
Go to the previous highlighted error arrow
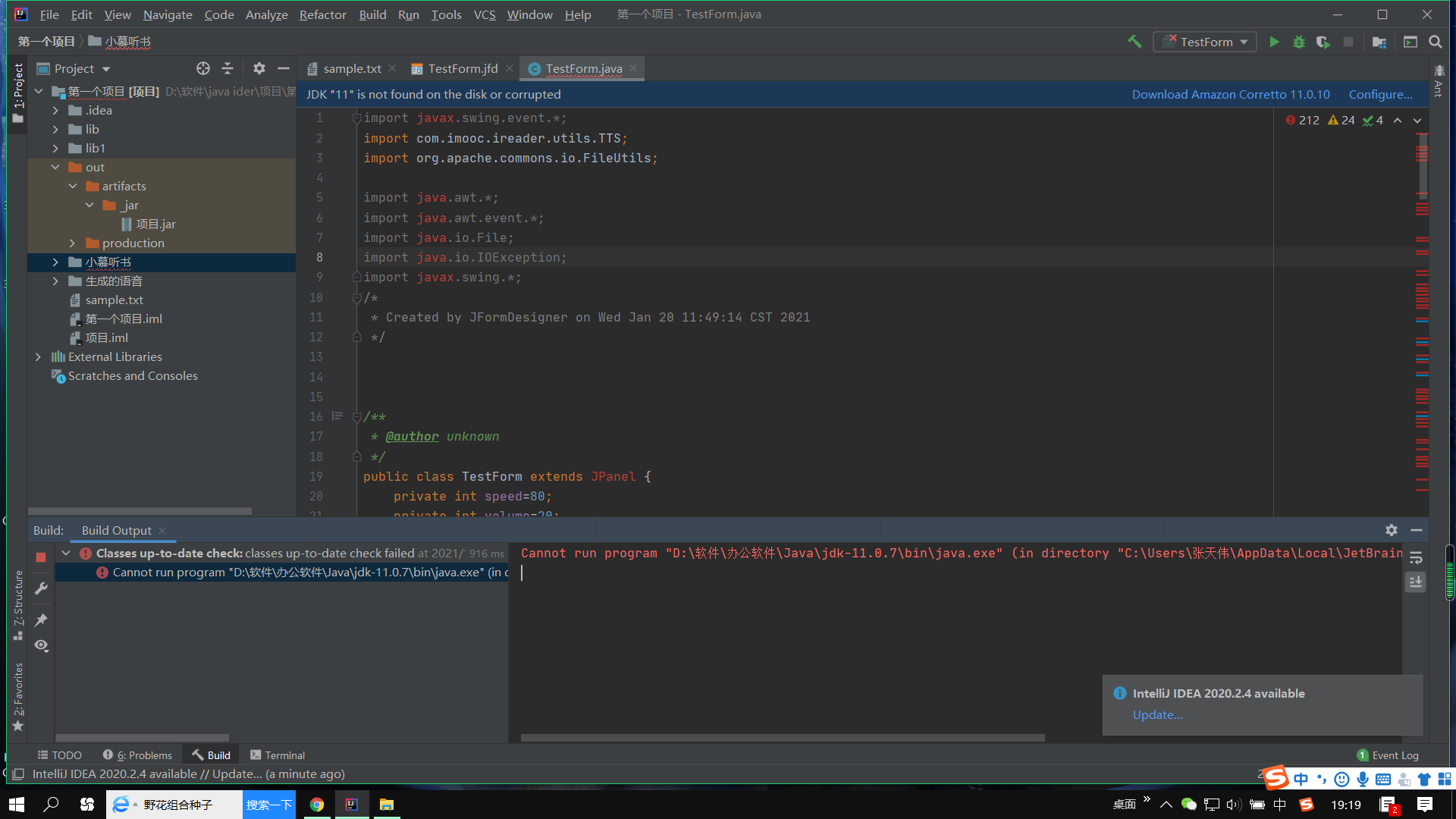pyautogui.click(x=1398, y=121)
